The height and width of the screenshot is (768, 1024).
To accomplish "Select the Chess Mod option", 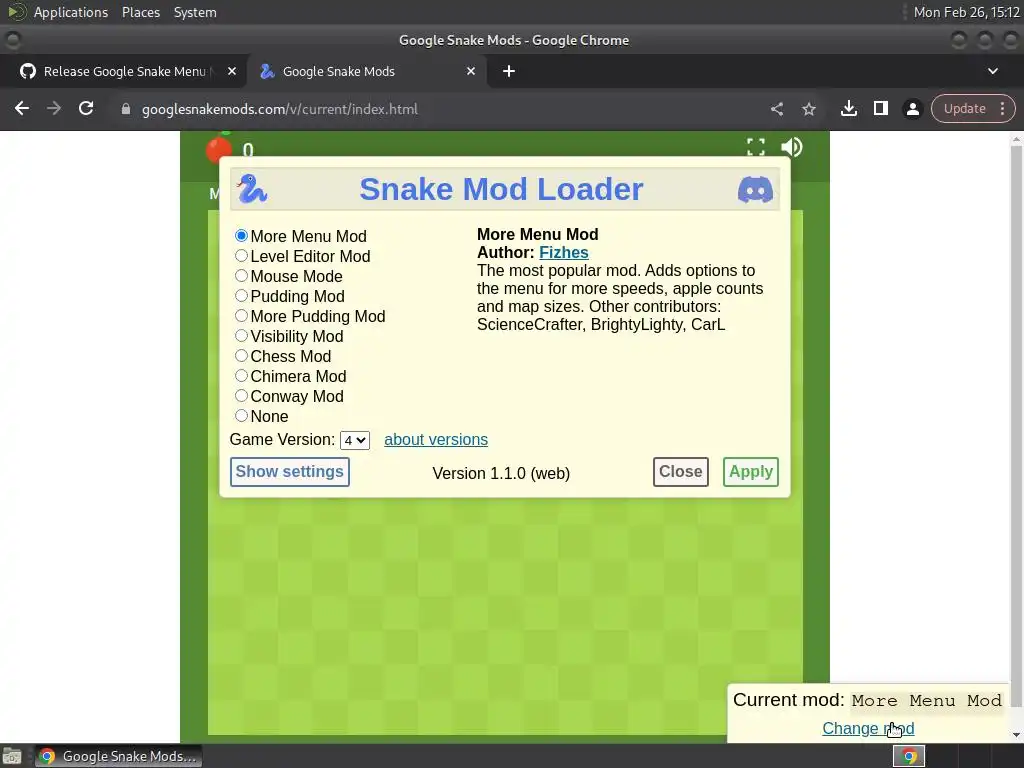I will (241, 356).
